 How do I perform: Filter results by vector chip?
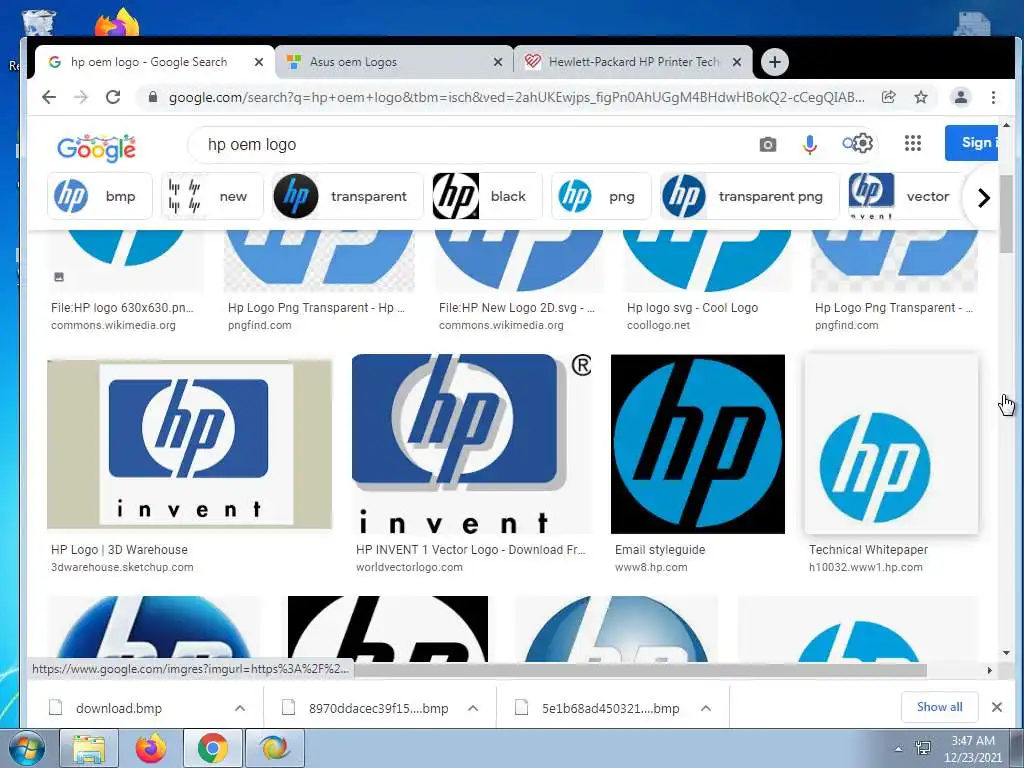tap(904, 196)
